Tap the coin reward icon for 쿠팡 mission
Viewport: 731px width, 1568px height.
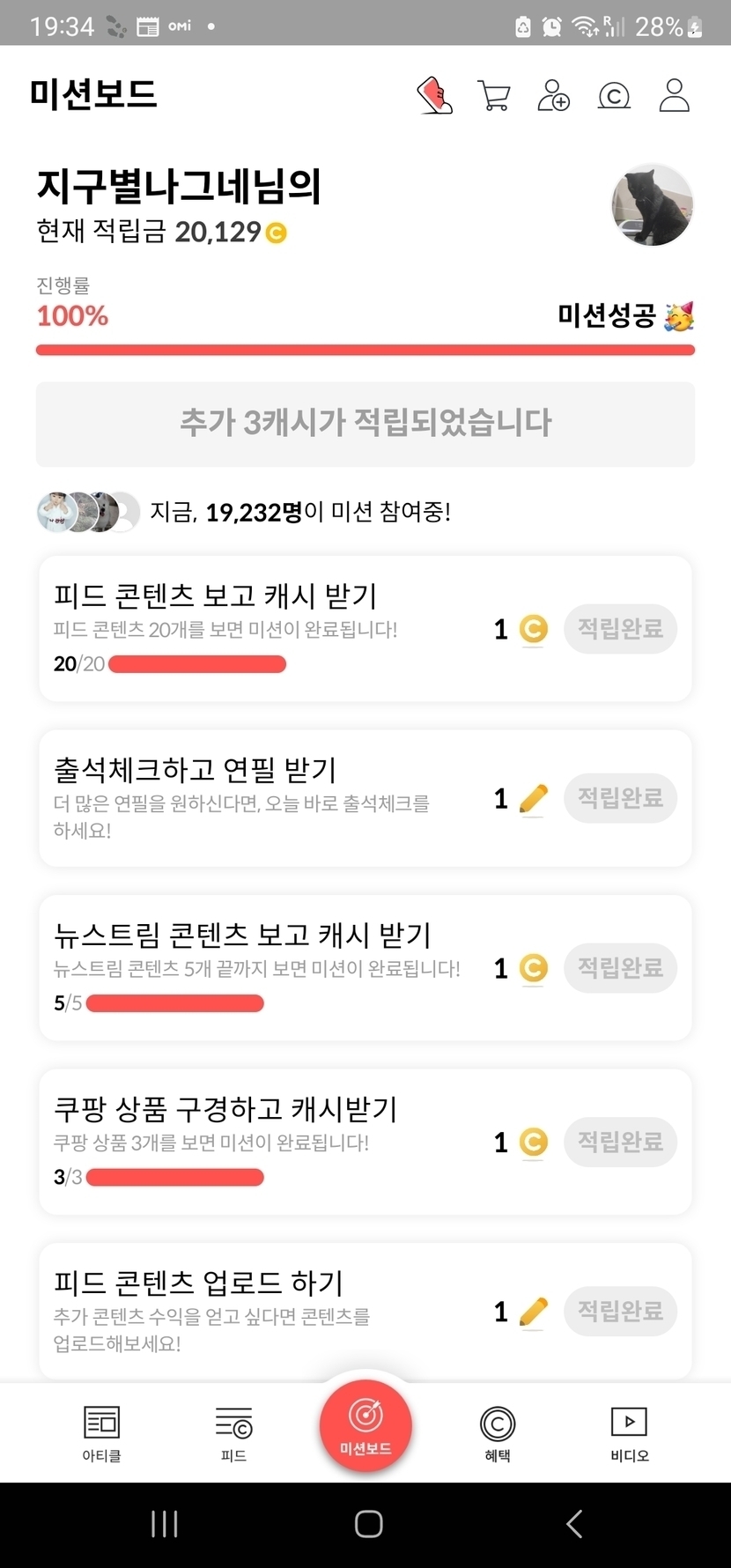(533, 1143)
